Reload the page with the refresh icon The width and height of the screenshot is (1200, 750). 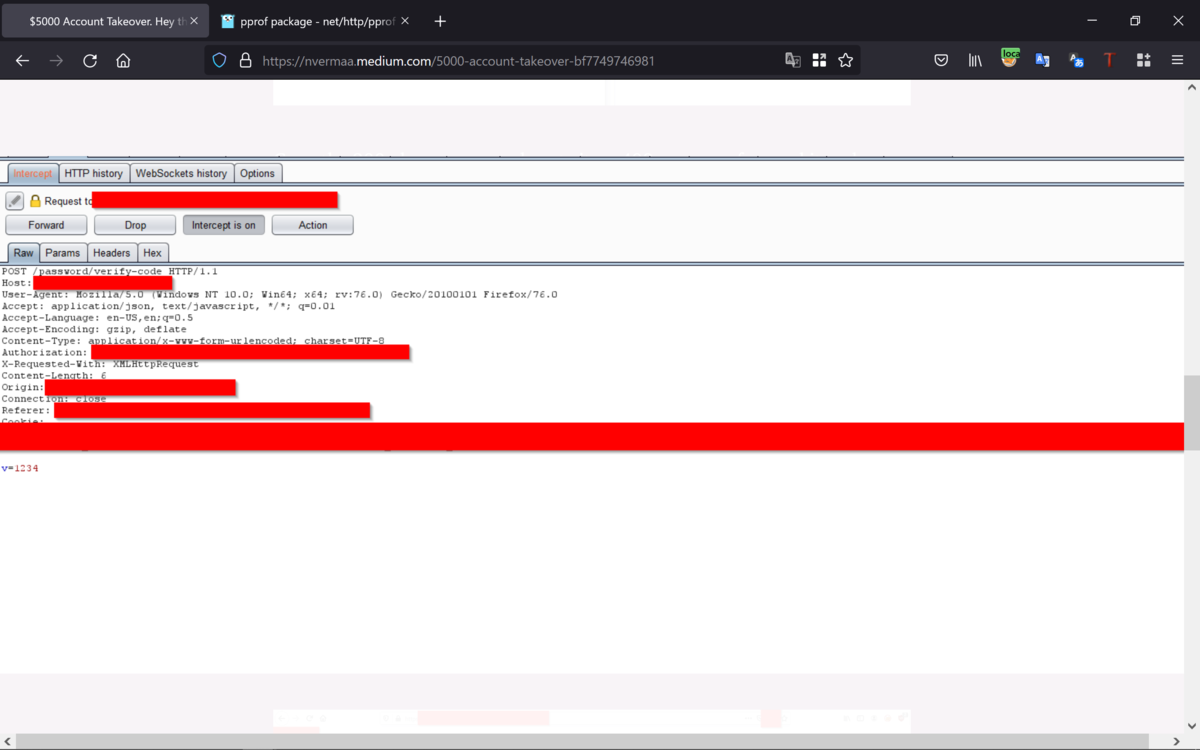[90, 61]
